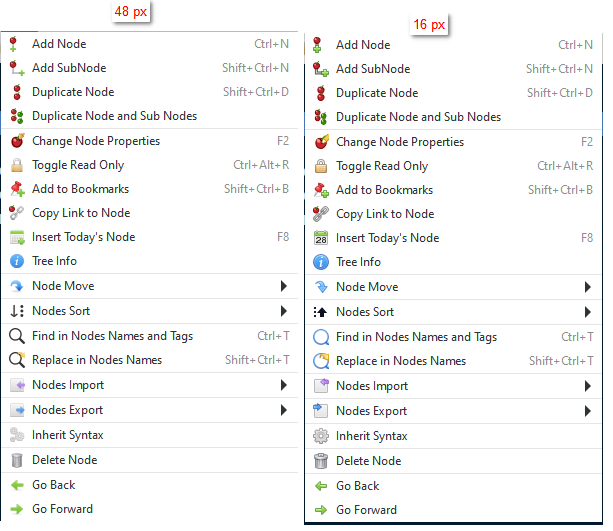The height and width of the screenshot is (531, 613).
Task: Expand Nodes Sort submenu arrow in left menu
Action: coord(284,311)
